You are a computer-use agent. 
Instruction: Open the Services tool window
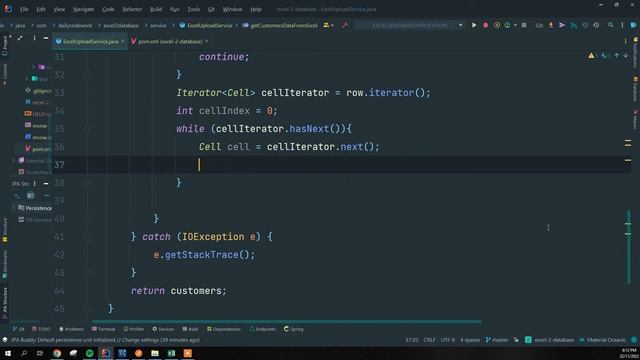click(x=163, y=329)
